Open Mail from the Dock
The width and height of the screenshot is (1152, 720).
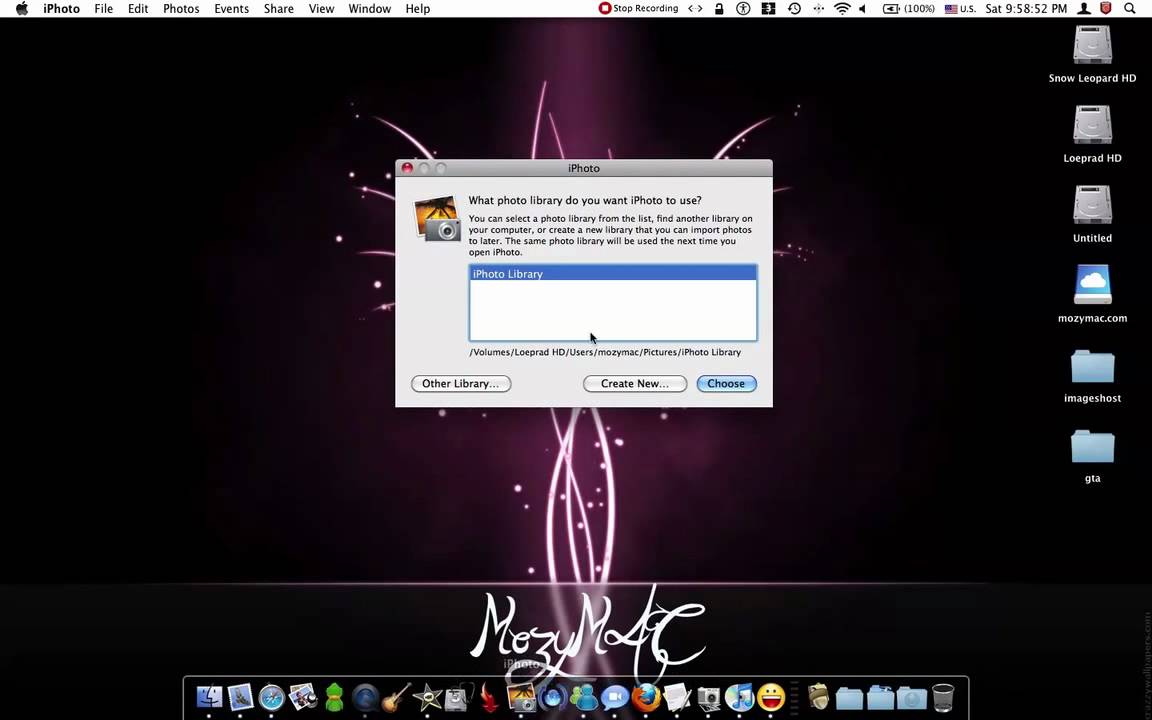click(x=240, y=696)
